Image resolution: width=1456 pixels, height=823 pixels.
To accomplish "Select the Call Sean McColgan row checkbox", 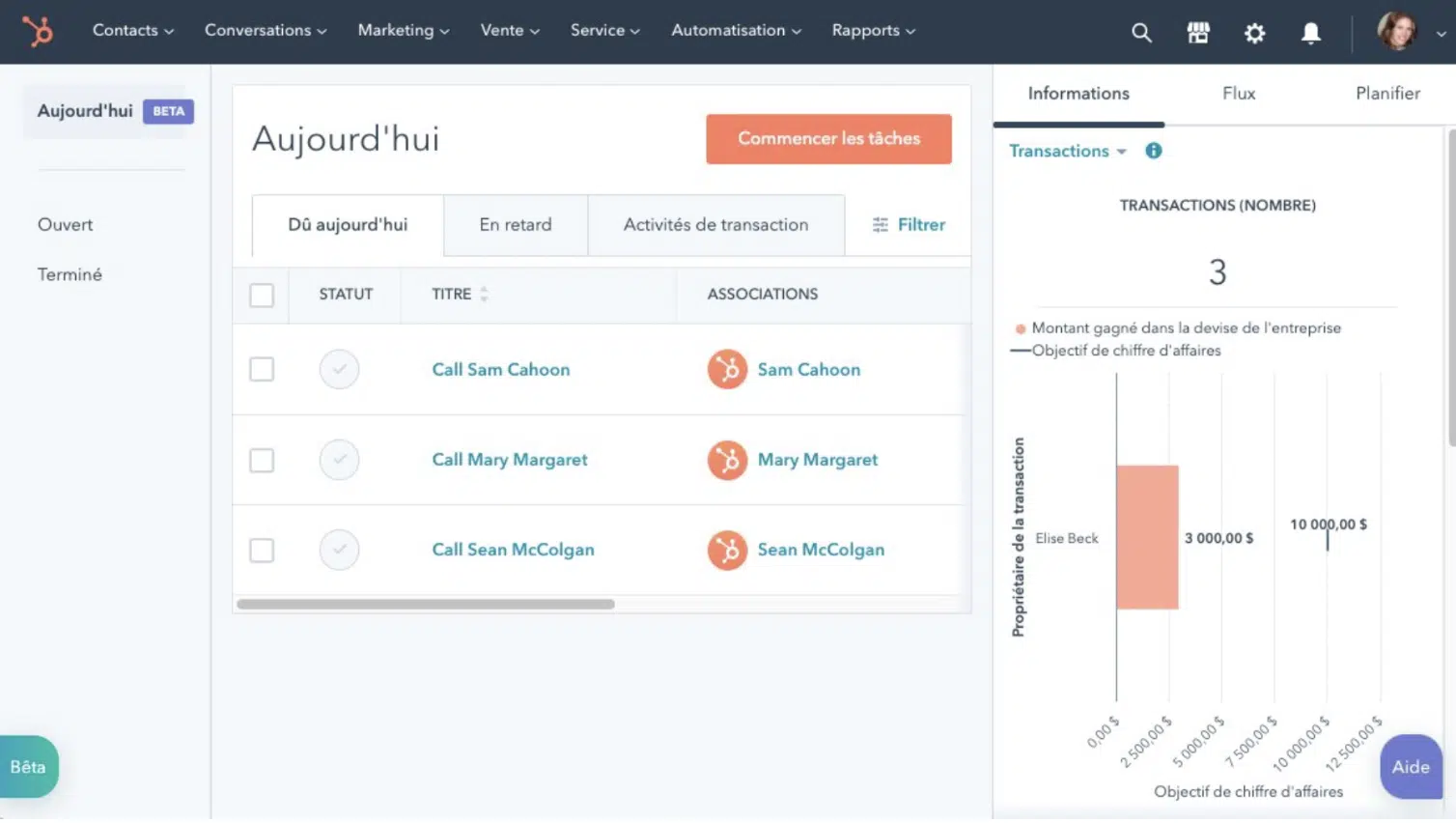I will 262,550.
